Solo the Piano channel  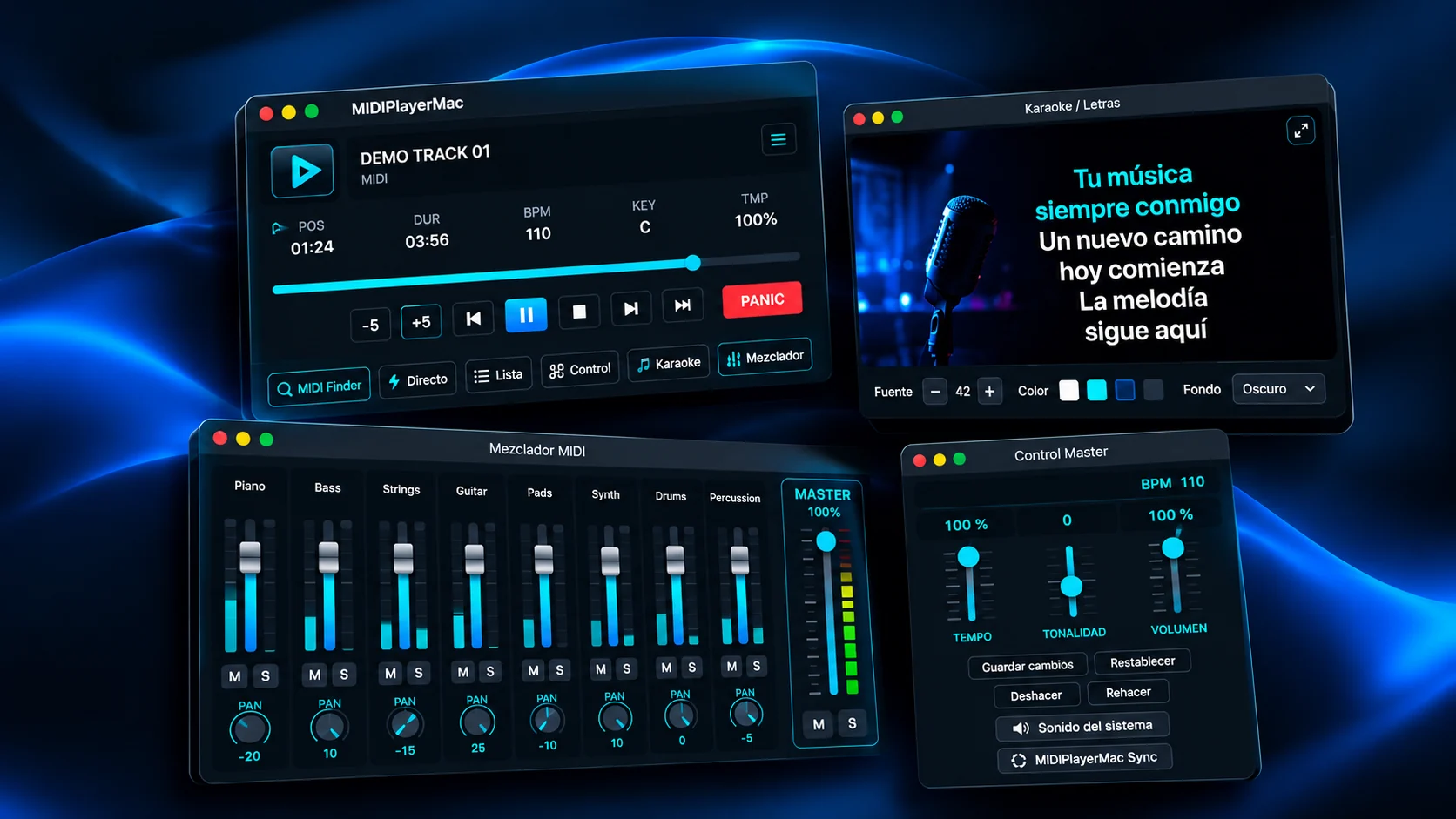click(x=266, y=675)
